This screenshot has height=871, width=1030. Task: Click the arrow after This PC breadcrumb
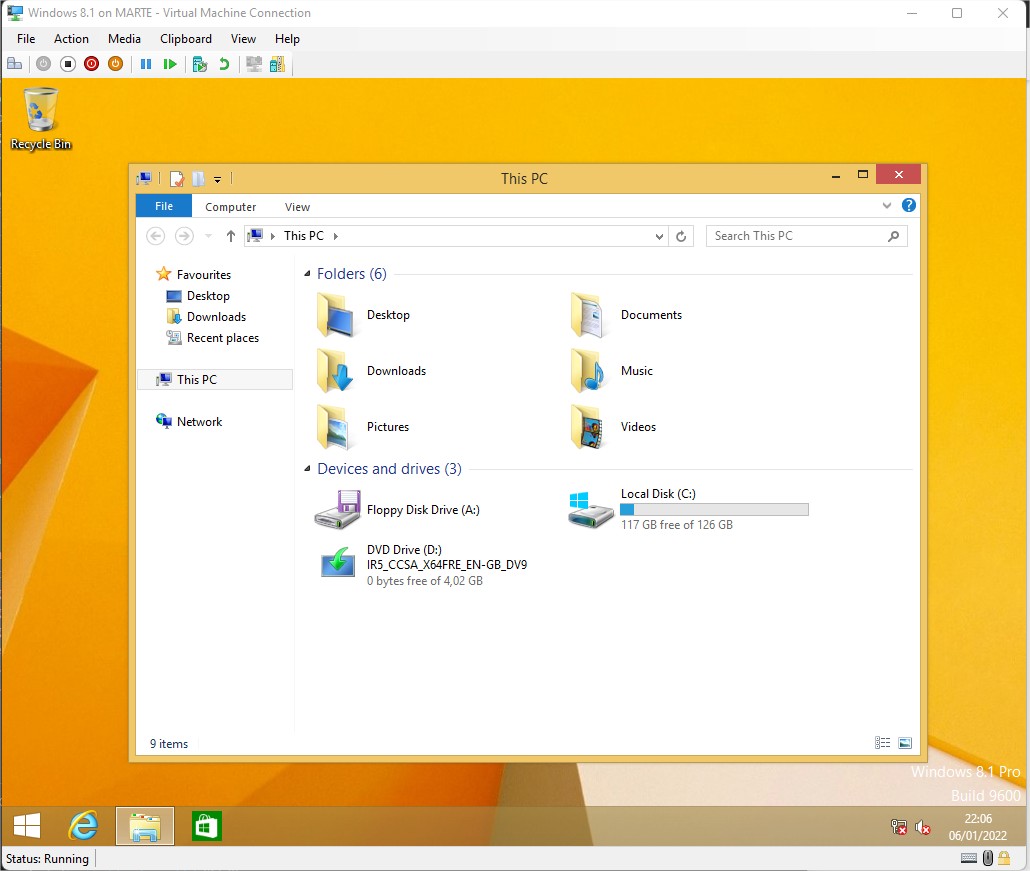pos(336,236)
